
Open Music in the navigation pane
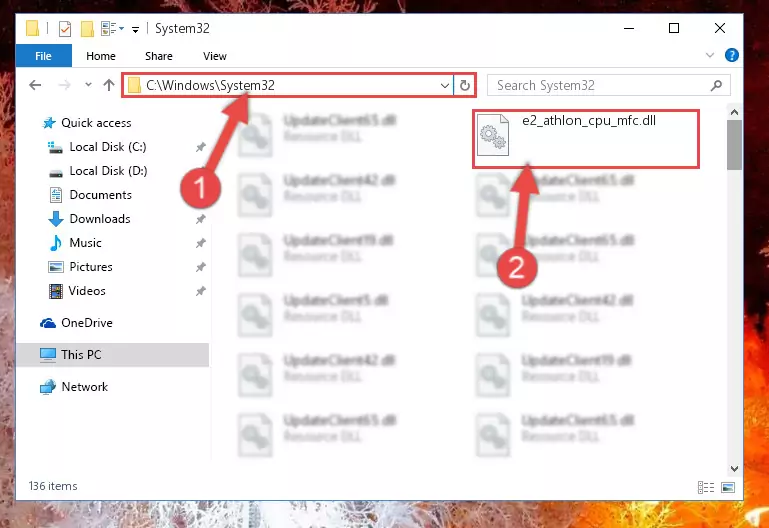[85, 243]
